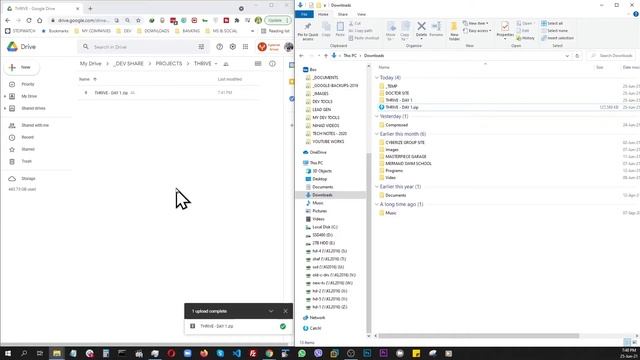
Task: Click Chrome Update button
Action: (277, 20)
